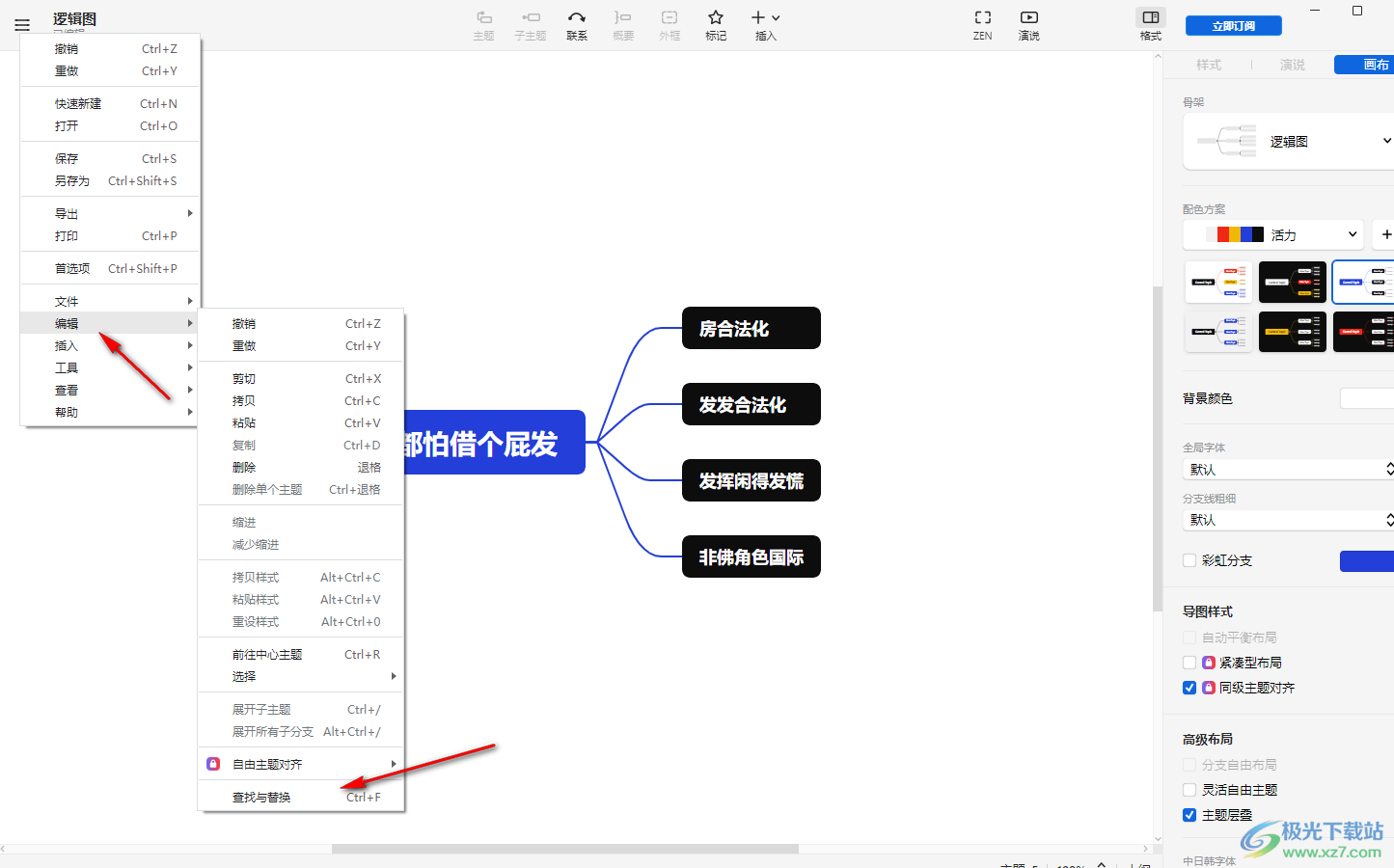Select the black theme thumbnail in the second row

pyautogui.click(x=1293, y=331)
